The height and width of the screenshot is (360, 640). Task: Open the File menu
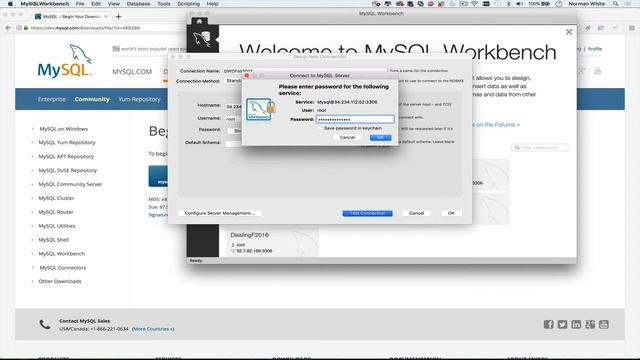pos(80,4)
